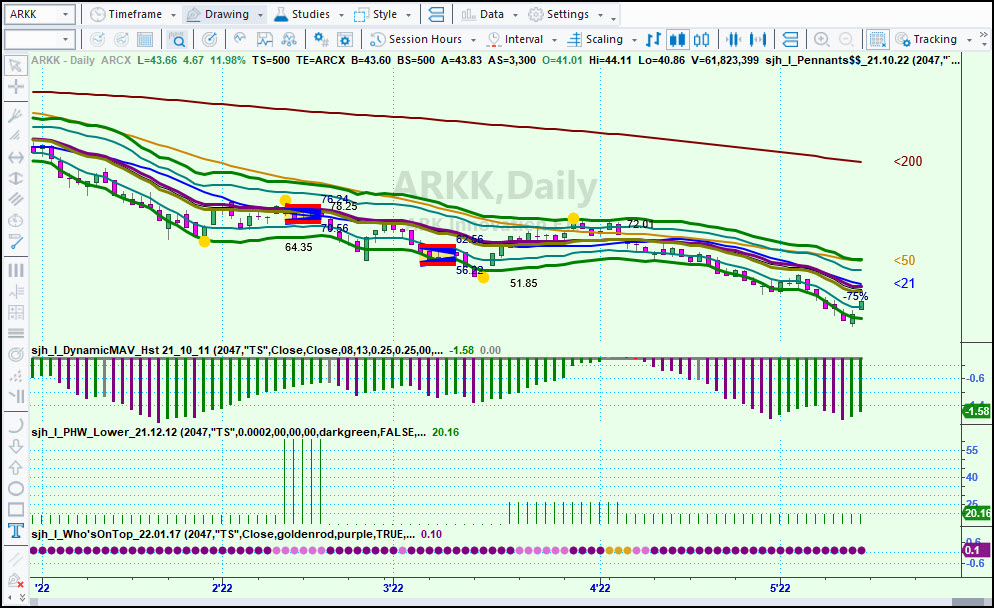Select the horizontal lines retracement tool
Viewport: 994px width, 608px height.
click(x=16, y=333)
